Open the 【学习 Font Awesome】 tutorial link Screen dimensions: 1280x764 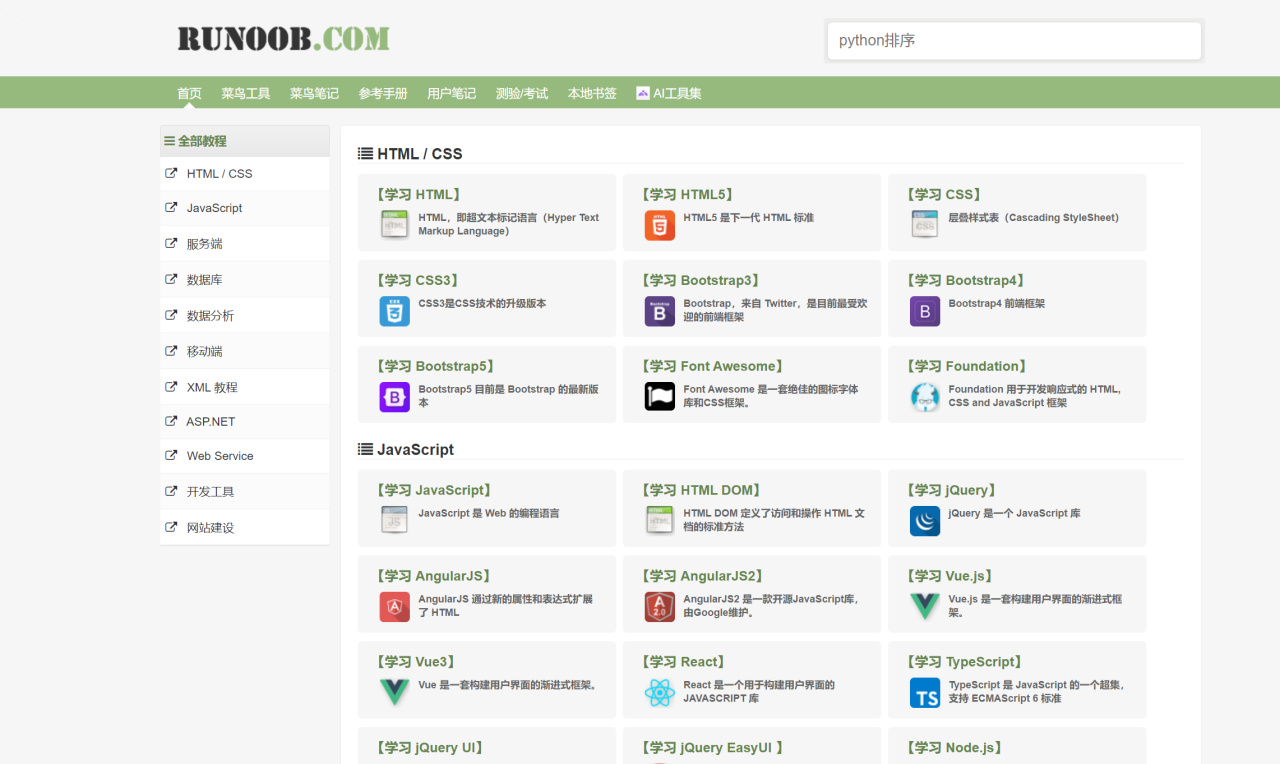click(713, 367)
